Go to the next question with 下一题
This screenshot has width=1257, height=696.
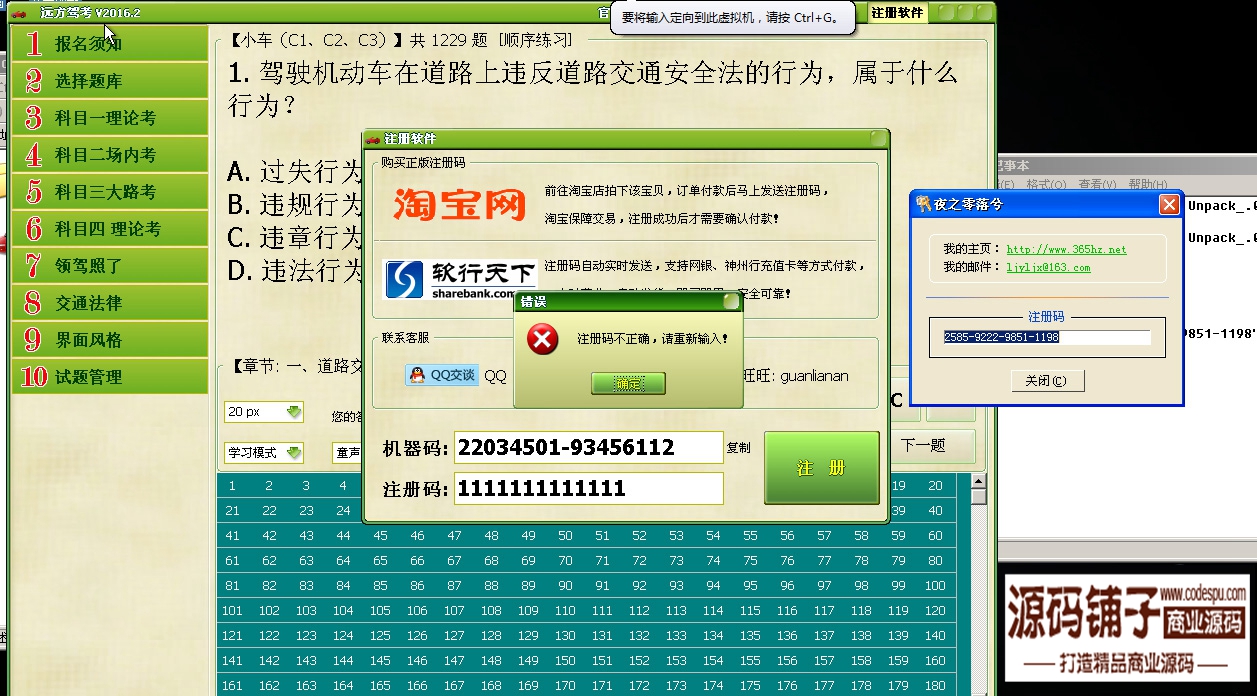point(923,445)
